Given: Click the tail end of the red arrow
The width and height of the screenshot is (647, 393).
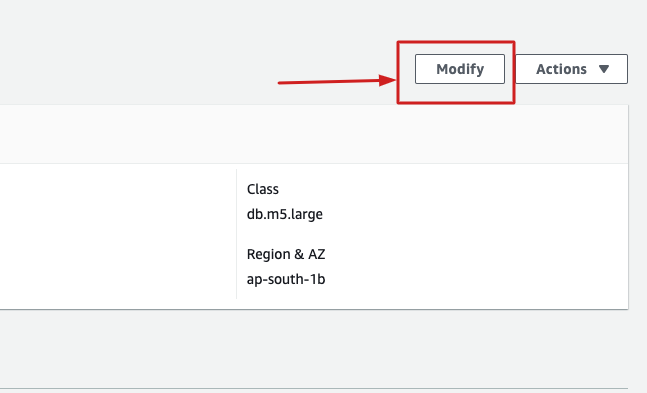Looking at the screenshot, I should (281, 83).
